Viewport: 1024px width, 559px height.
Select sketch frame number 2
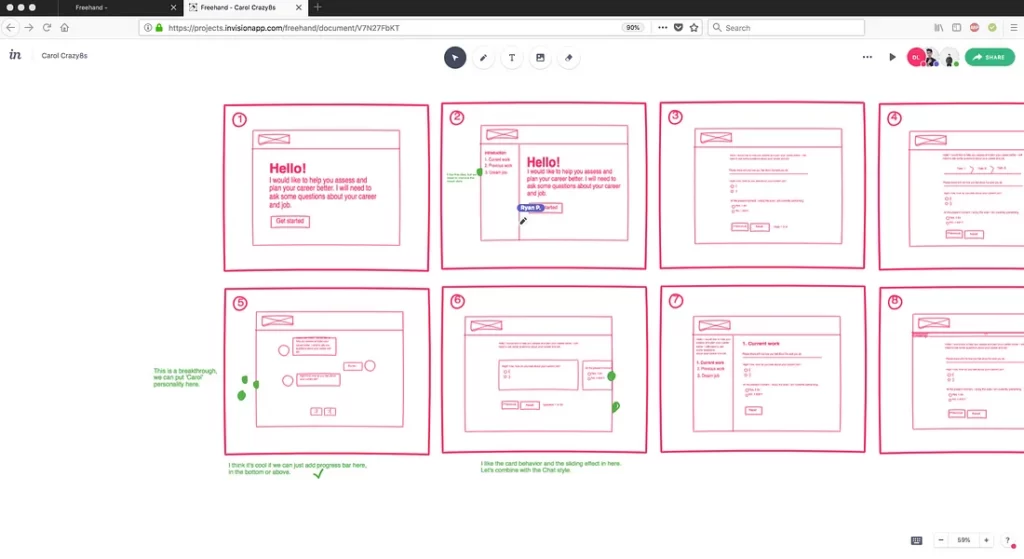coord(544,185)
